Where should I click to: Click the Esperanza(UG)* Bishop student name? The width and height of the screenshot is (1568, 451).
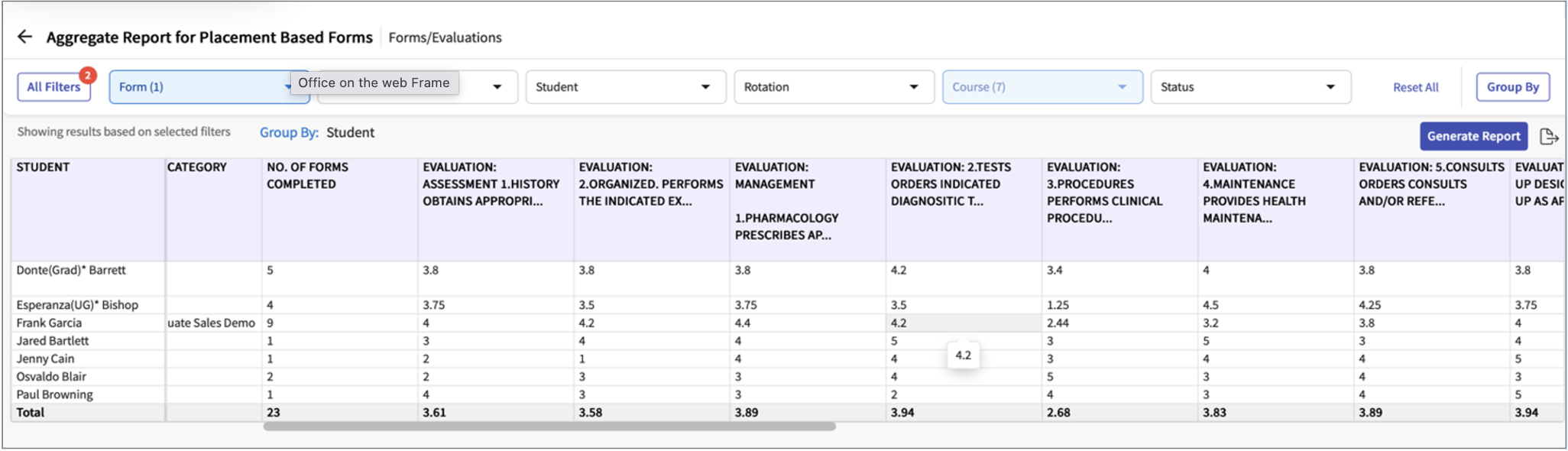coord(77,305)
